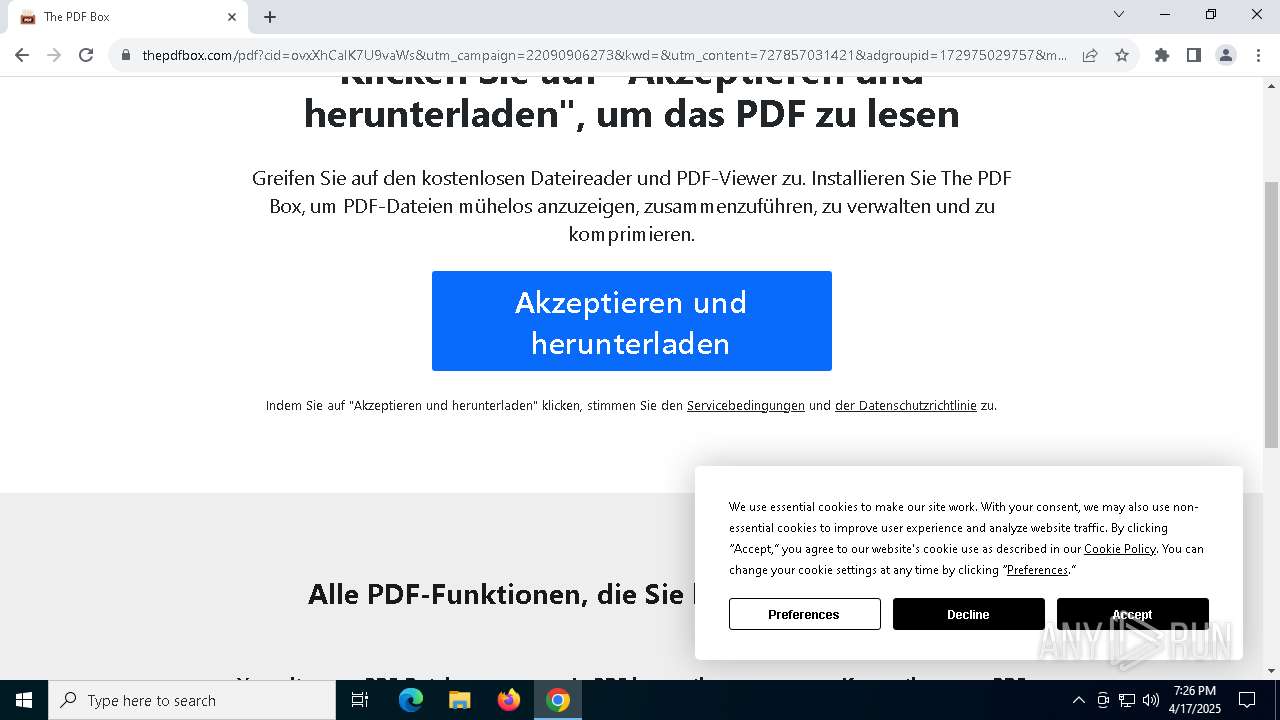The image size is (1280, 720).
Task: Open tab search chevron
Action: tap(1119, 15)
